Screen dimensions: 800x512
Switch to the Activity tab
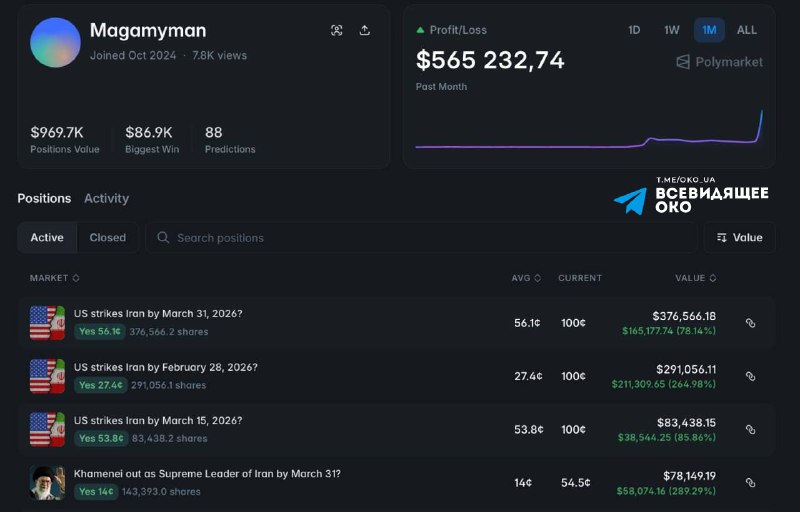[x=106, y=198]
